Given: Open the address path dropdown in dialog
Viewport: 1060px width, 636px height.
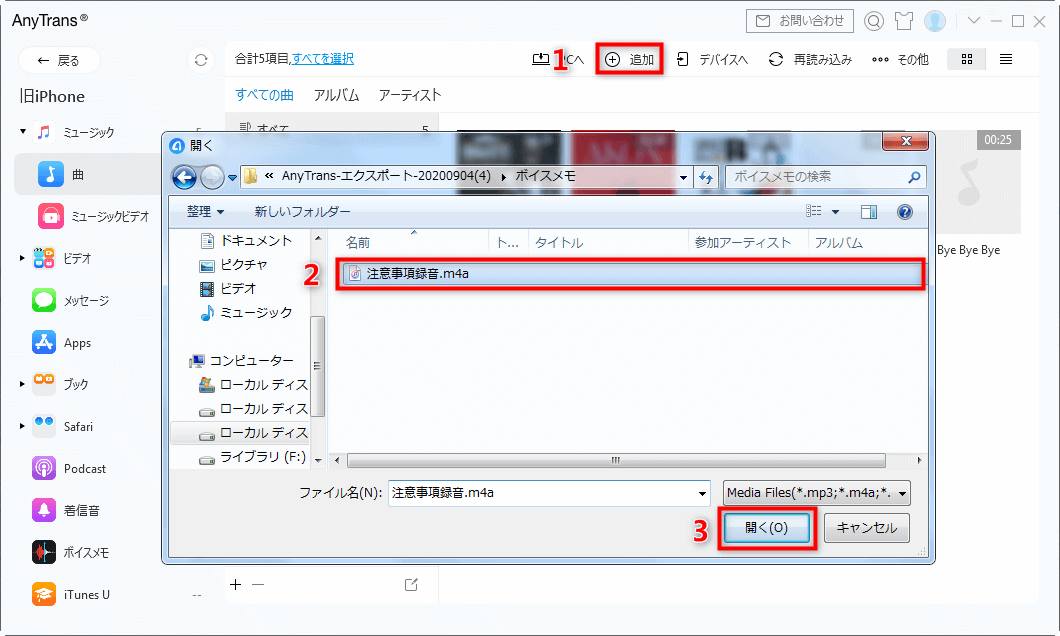Looking at the screenshot, I should (x=683, y=178).
